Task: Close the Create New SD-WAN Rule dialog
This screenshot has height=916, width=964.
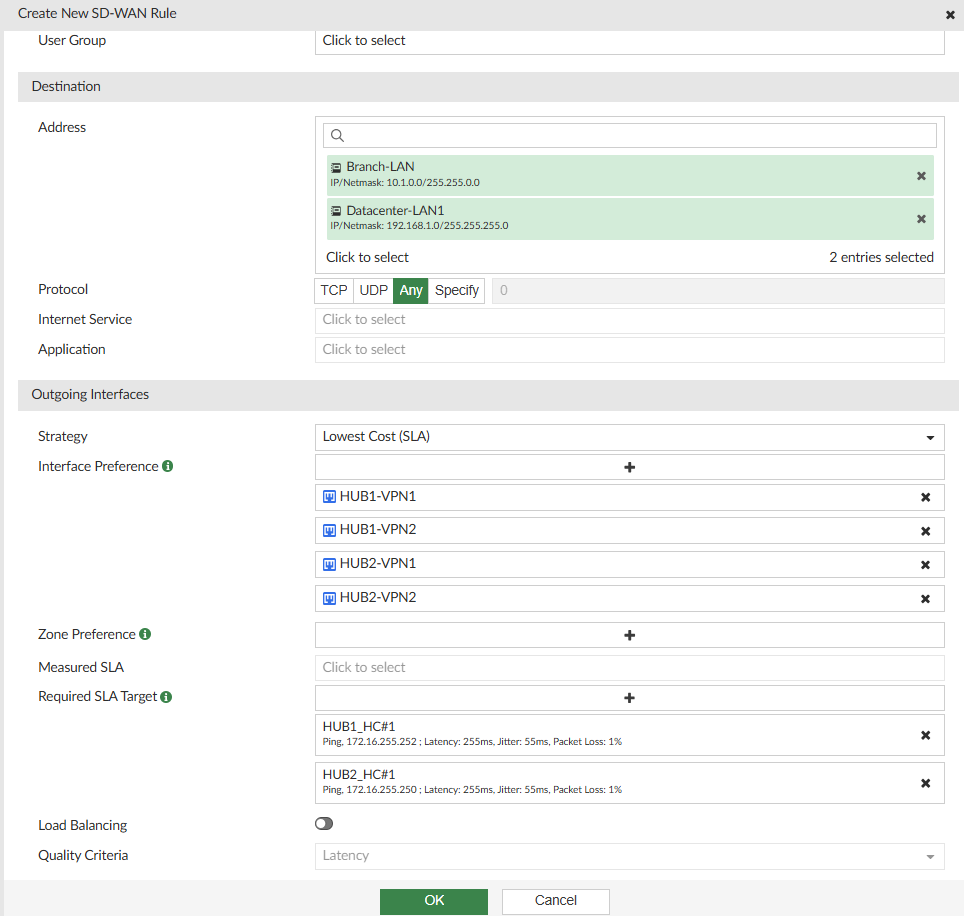Action: [950, 15]
